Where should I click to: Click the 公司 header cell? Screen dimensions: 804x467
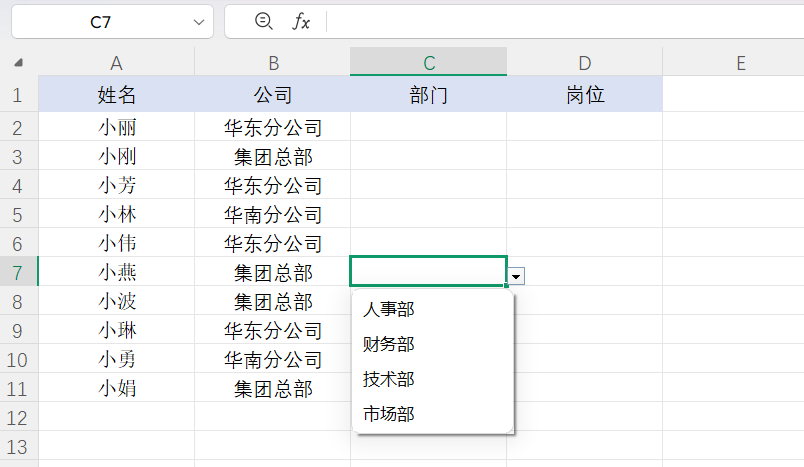pos(273,94)
